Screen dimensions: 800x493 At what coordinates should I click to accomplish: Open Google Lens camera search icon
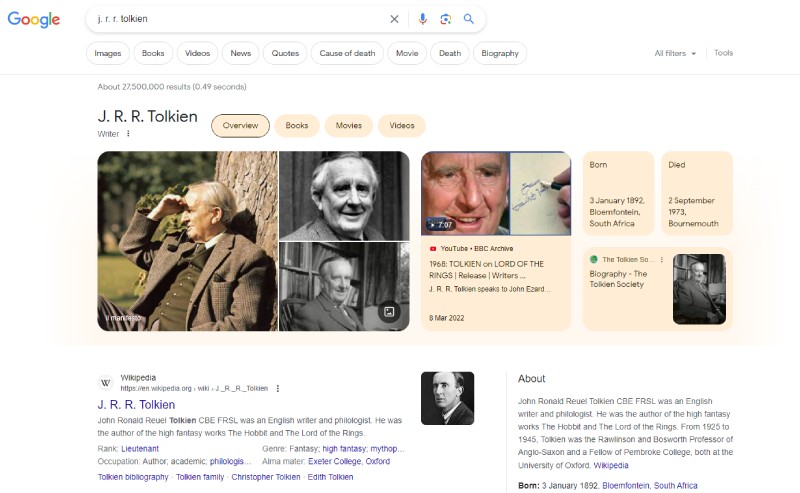click(445, 19)
